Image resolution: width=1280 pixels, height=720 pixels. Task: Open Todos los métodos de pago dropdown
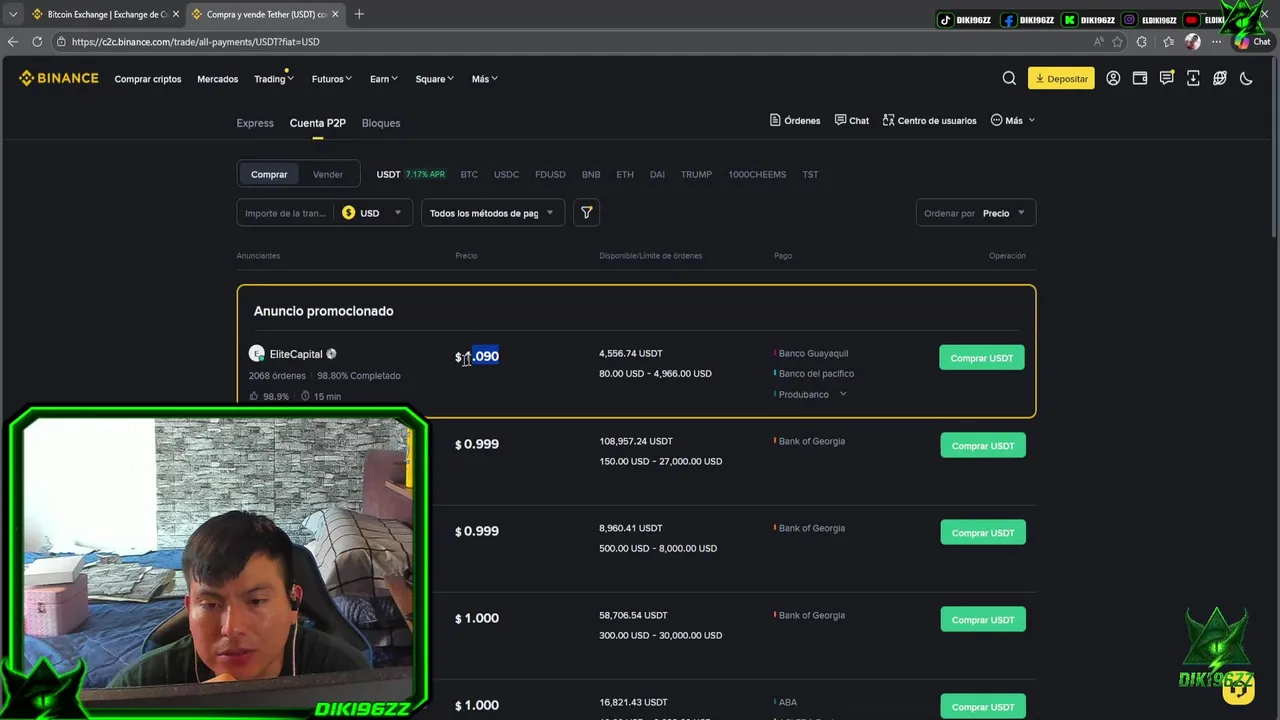[x=493, y=213]
